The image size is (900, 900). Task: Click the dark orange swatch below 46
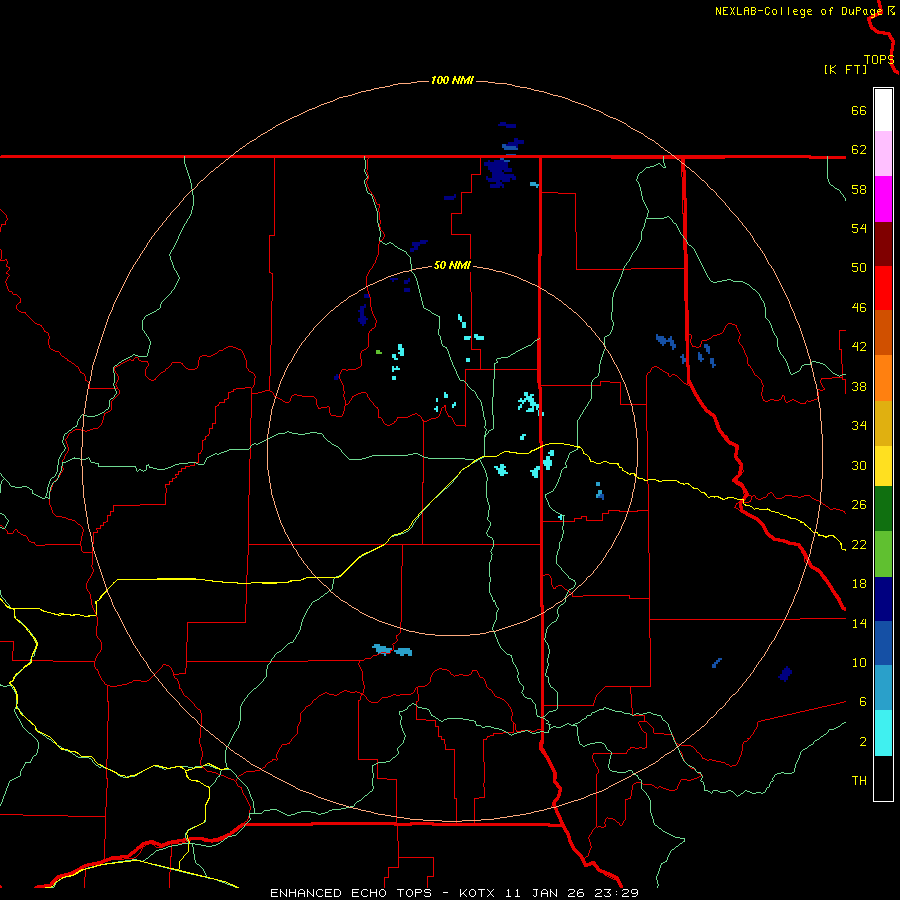883,332
